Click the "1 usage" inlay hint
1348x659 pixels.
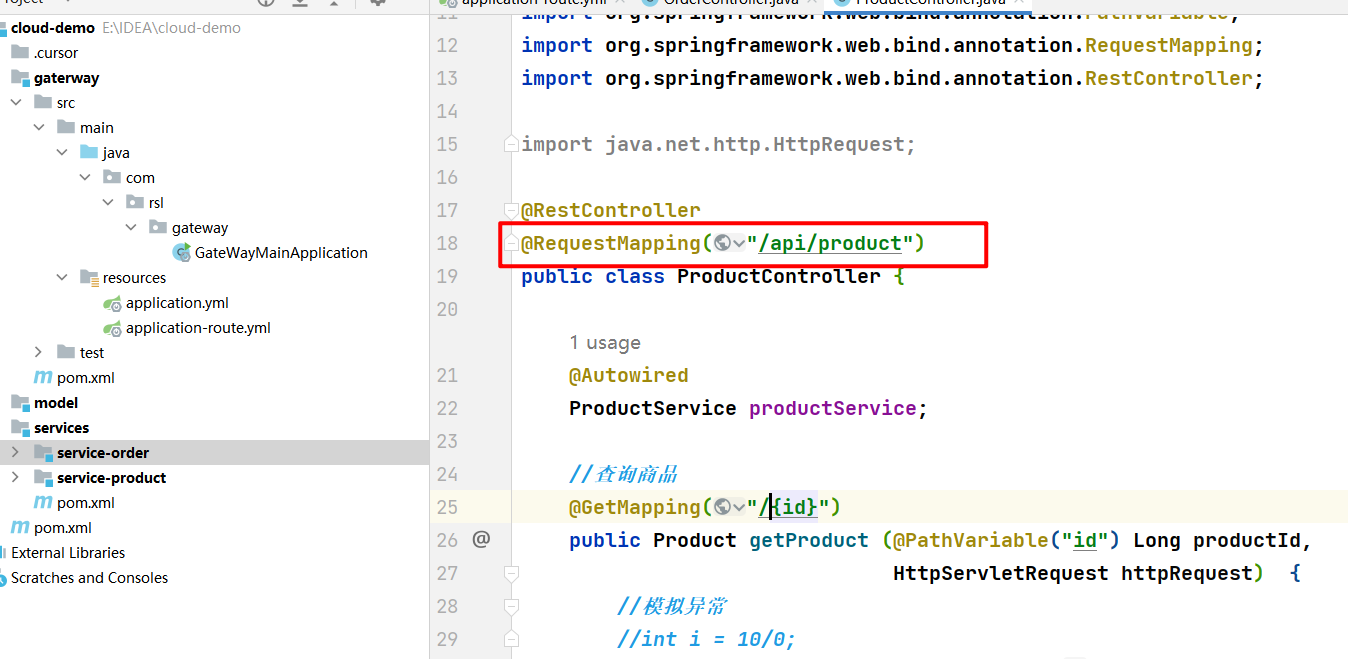(605, 343)
